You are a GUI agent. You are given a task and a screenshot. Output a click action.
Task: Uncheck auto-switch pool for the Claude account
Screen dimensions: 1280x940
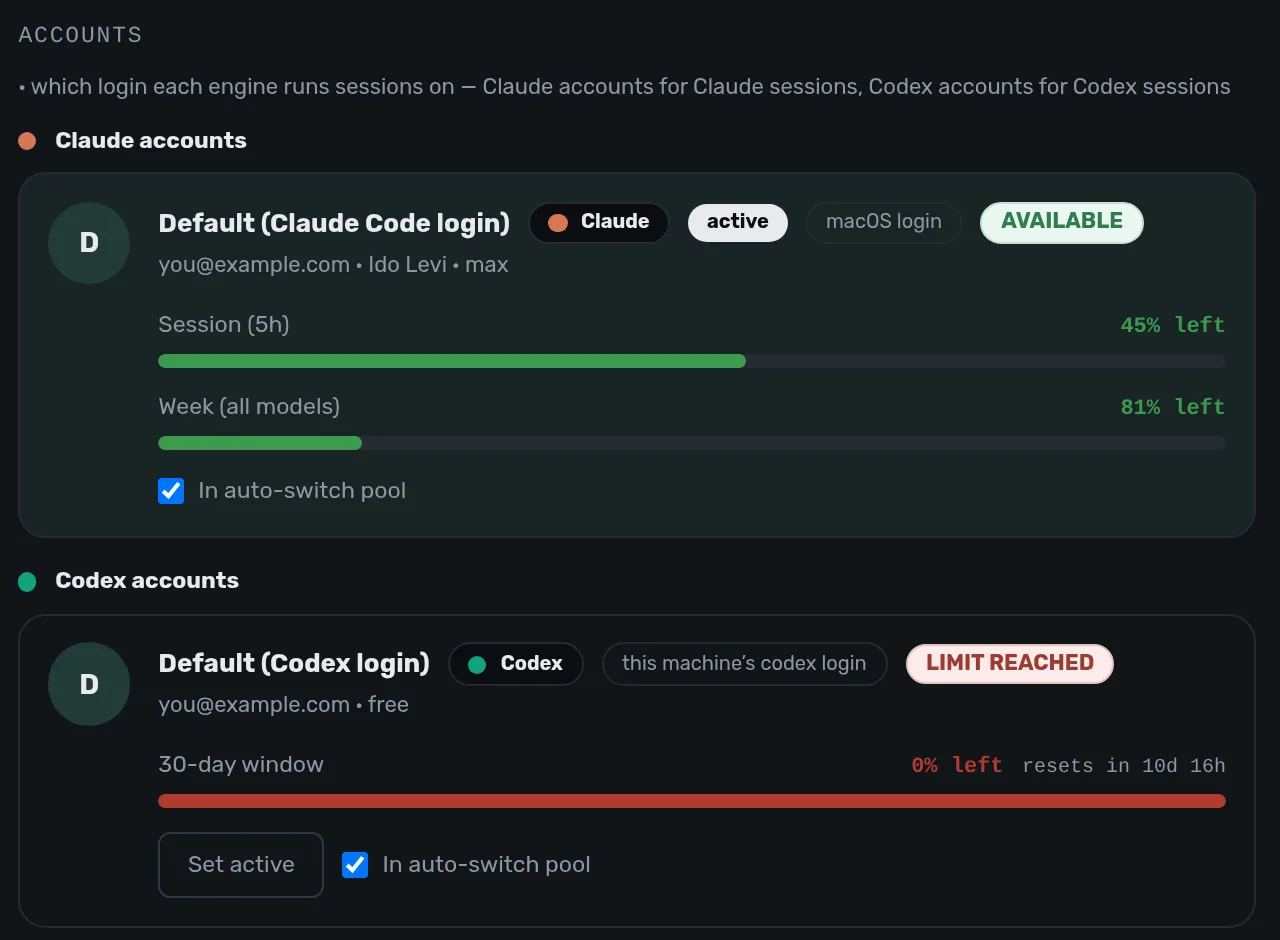pyautogui.click(x=171, y=491)
